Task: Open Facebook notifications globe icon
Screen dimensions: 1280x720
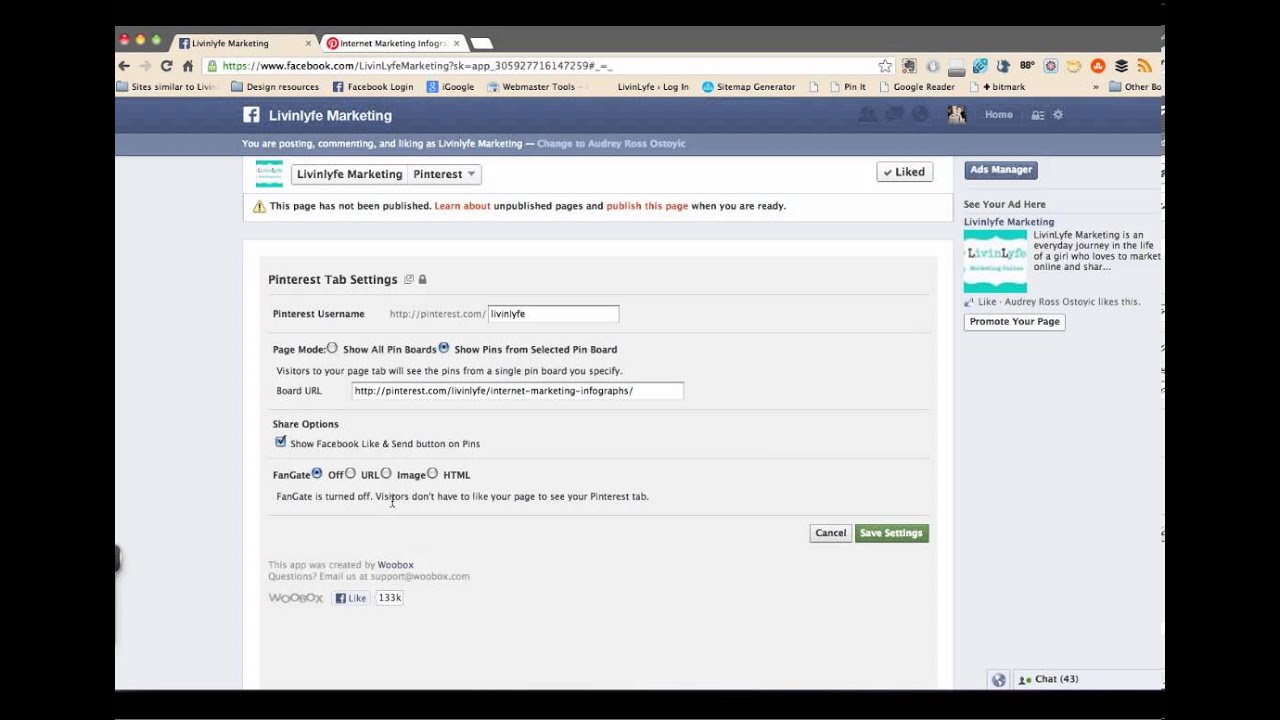Action: point(921,115)
